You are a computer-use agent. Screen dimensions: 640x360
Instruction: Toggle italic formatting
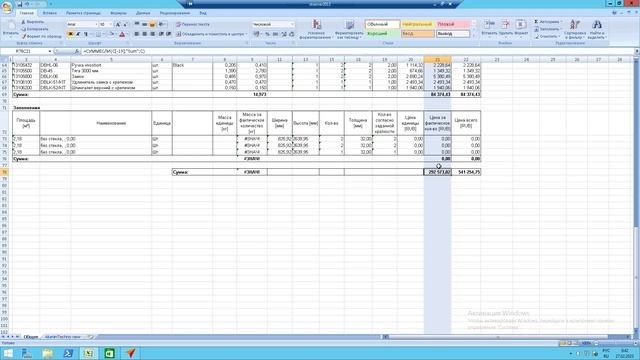tap(78, 34)
